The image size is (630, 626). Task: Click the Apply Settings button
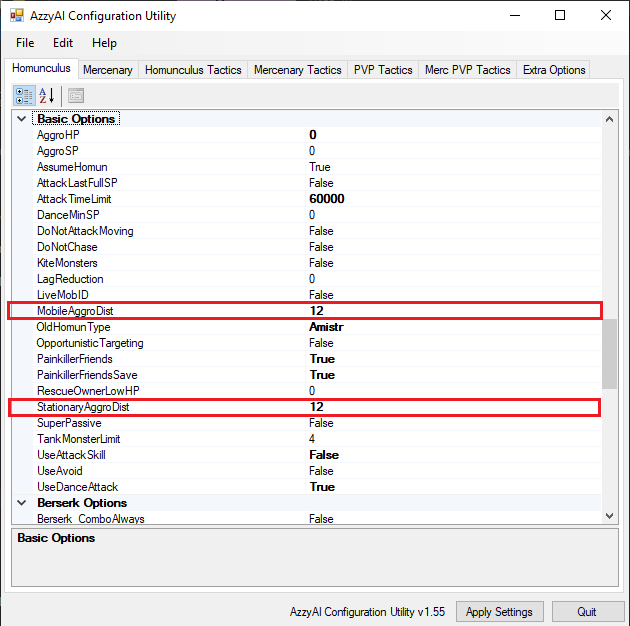(499, 612)
